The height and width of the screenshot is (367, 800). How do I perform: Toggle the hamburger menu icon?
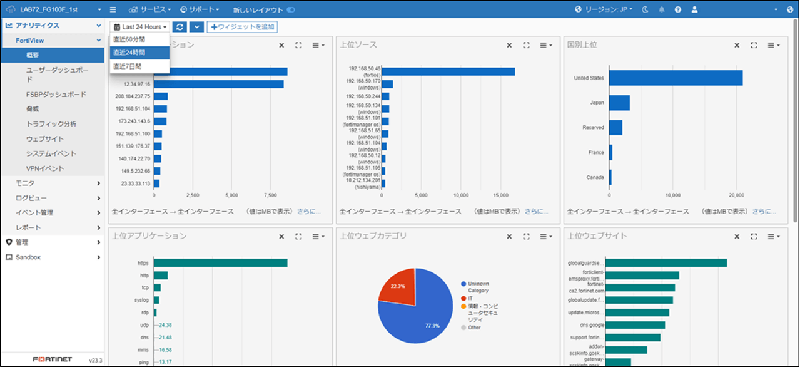click(x=113, y=9)
